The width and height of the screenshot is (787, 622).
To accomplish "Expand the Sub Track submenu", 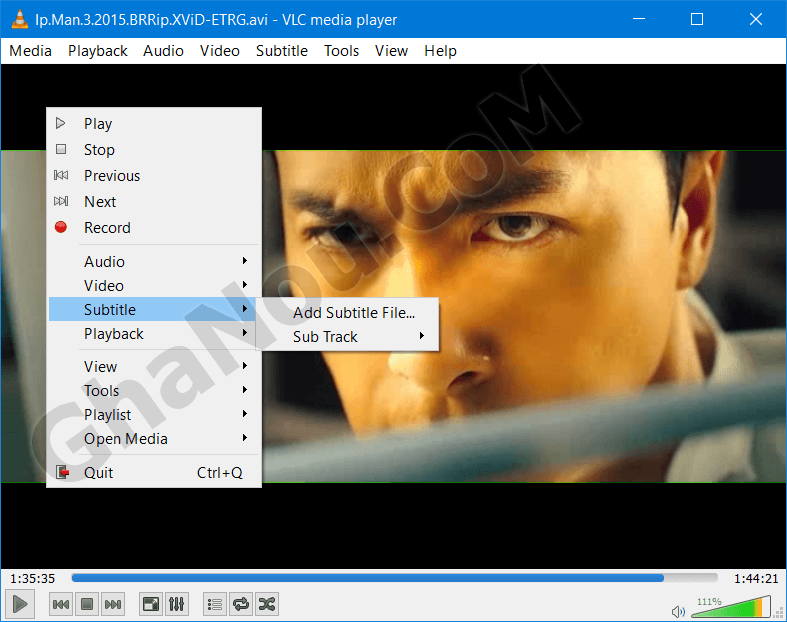I will 347,337.
